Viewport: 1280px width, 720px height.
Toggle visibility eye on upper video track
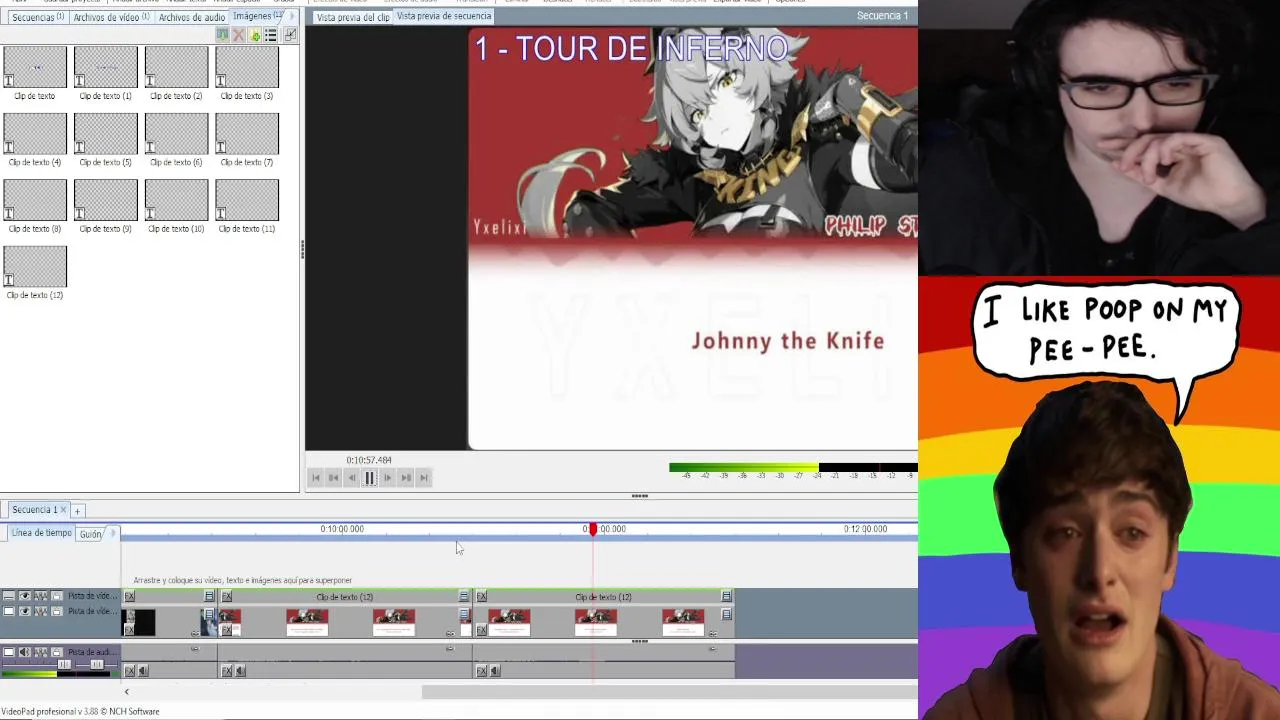coord(25,596)
